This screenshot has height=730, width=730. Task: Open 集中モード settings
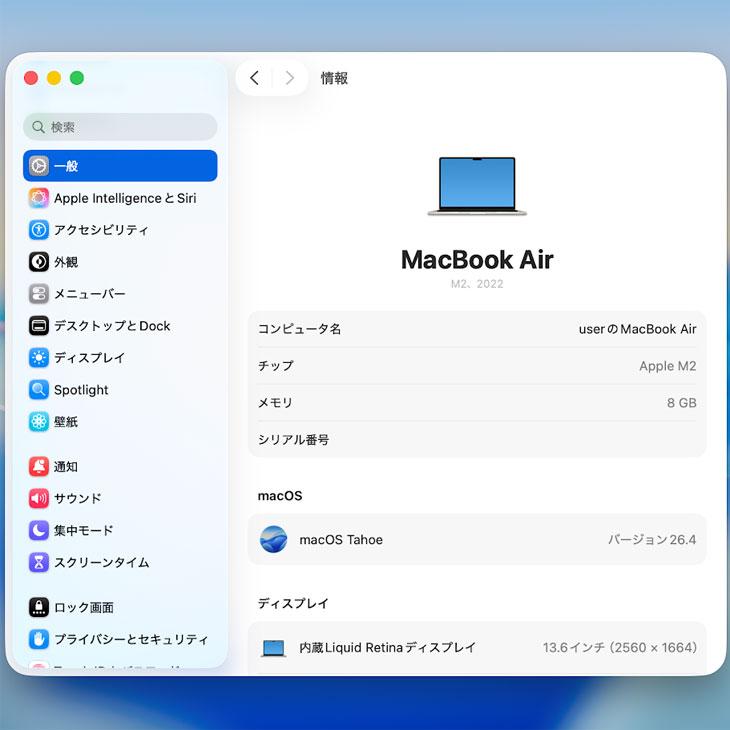pyautogui.click(x=120, y=530)
